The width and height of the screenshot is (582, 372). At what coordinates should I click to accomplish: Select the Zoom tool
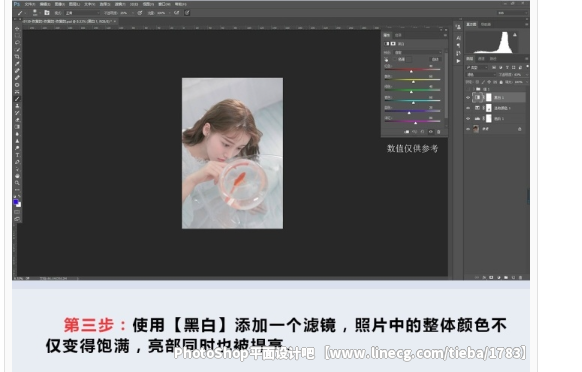pos(17,183)
